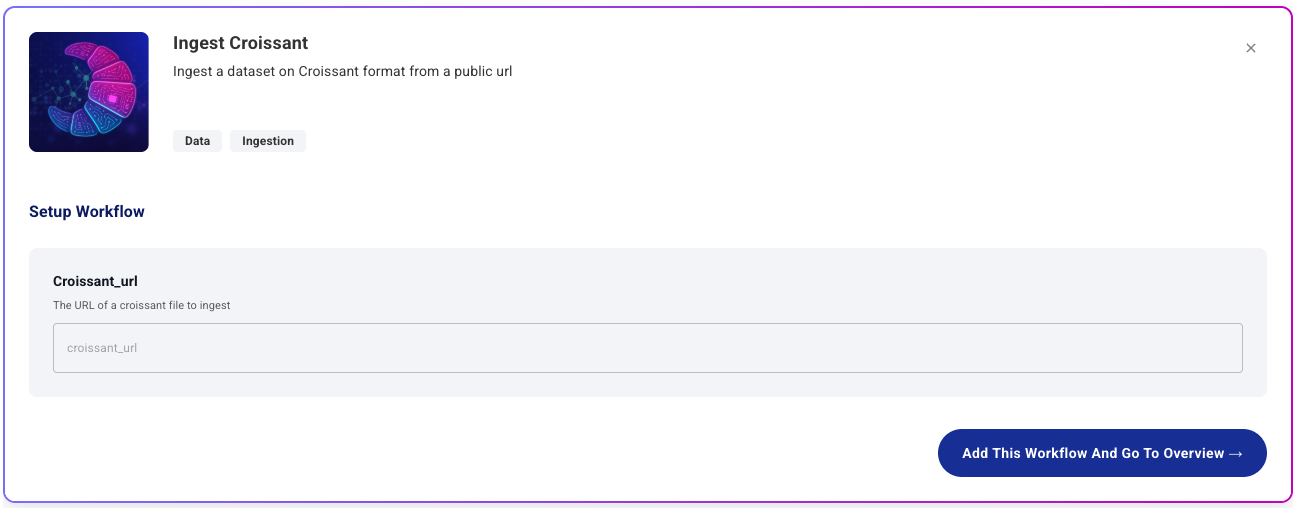Click the croissant workflow thumbnail image
Screen dimensions: 1301x508
(x=89, y=92)
